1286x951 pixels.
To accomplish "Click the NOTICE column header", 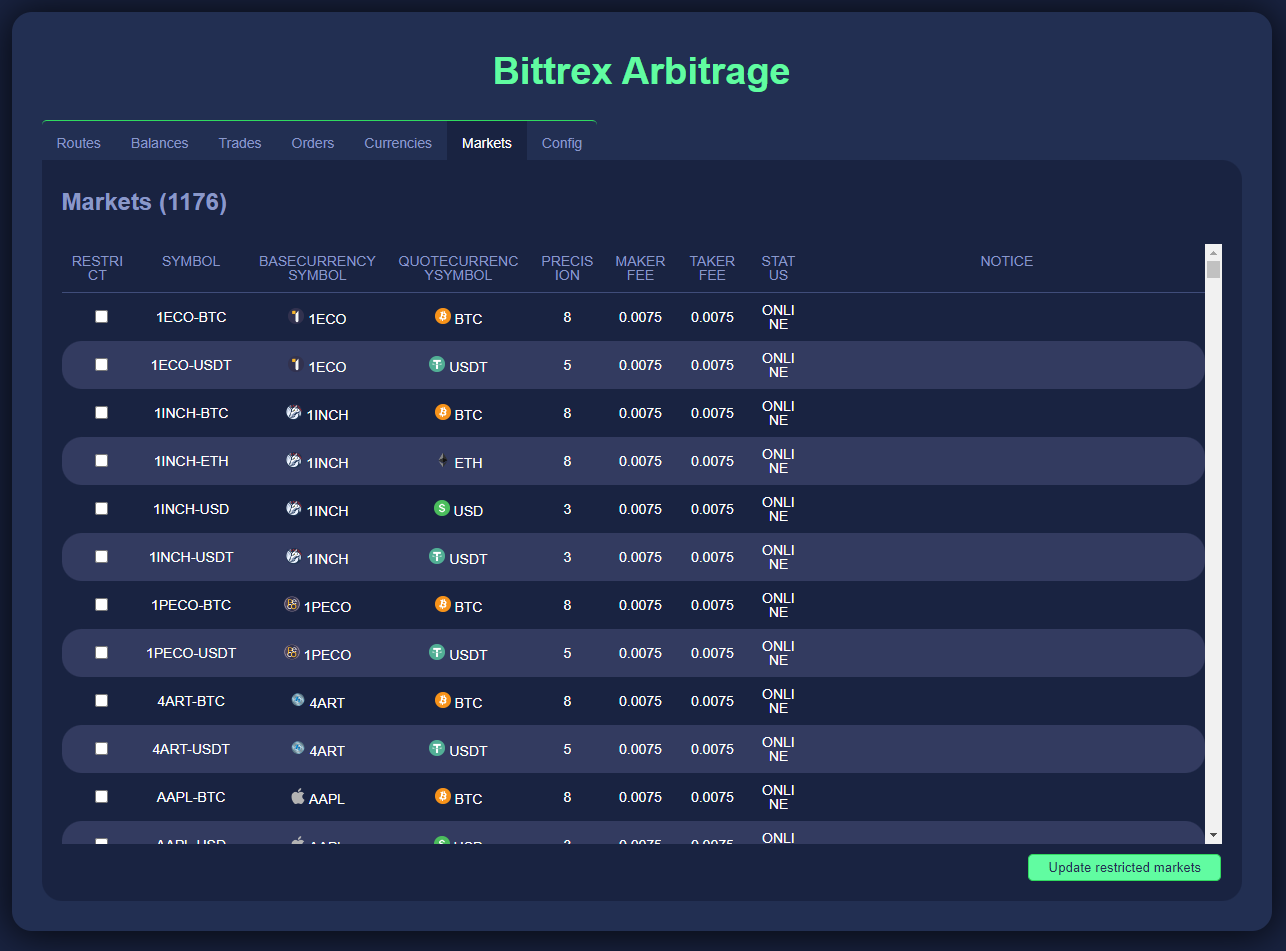I will 1007,261.
